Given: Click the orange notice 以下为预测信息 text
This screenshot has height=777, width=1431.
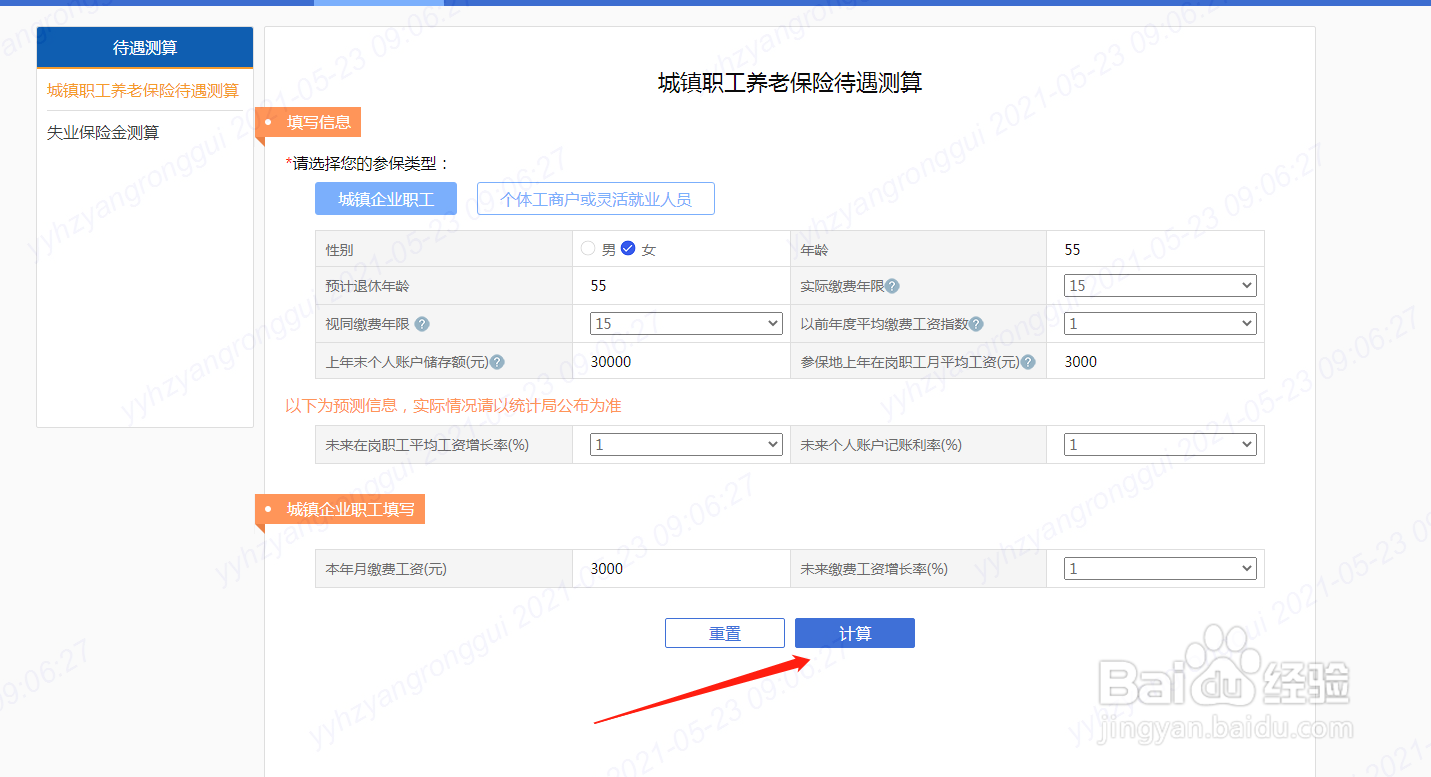Looking at the screenshot, I should coord(453,406).
